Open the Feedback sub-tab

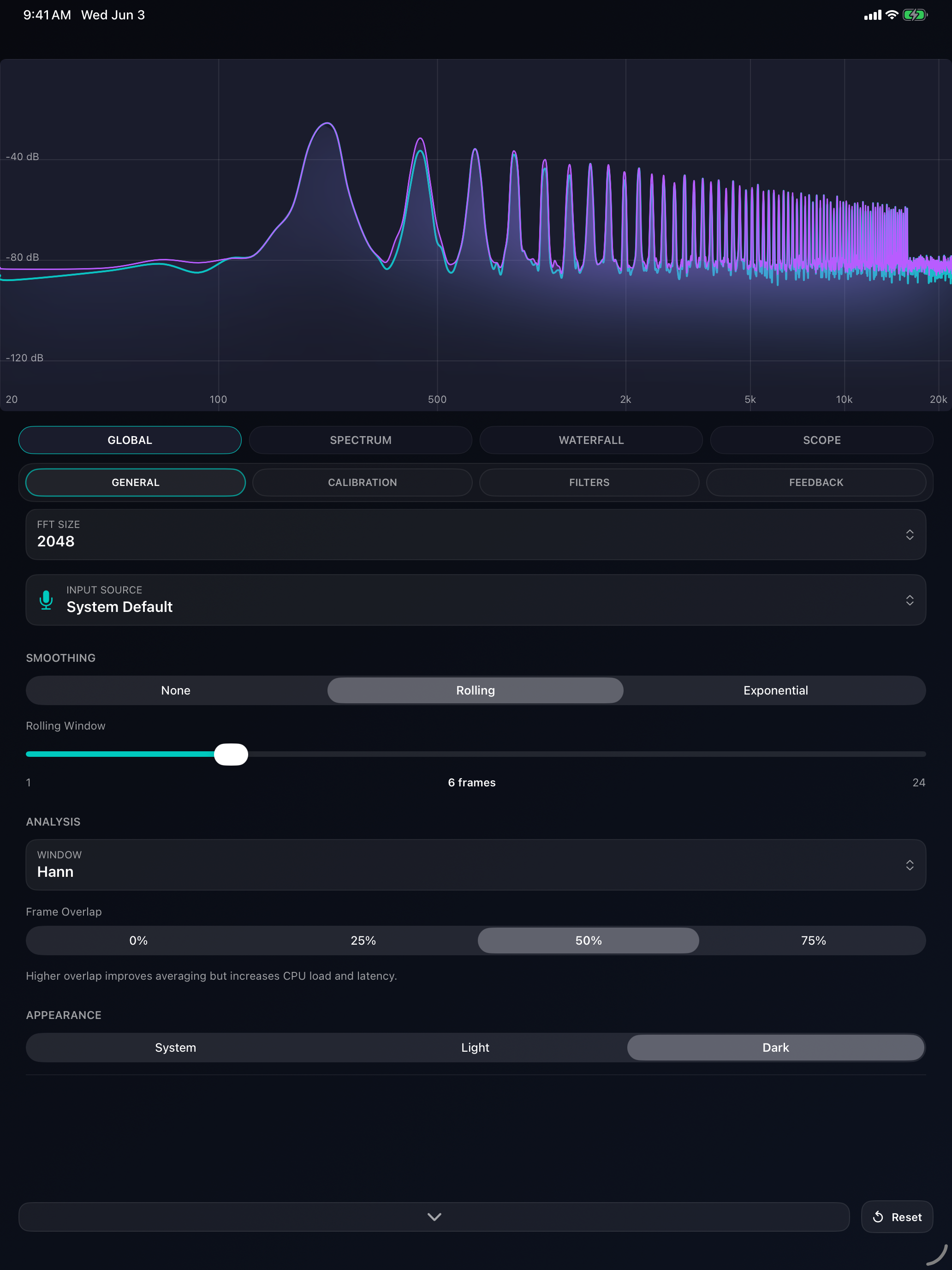click(816, 482)
